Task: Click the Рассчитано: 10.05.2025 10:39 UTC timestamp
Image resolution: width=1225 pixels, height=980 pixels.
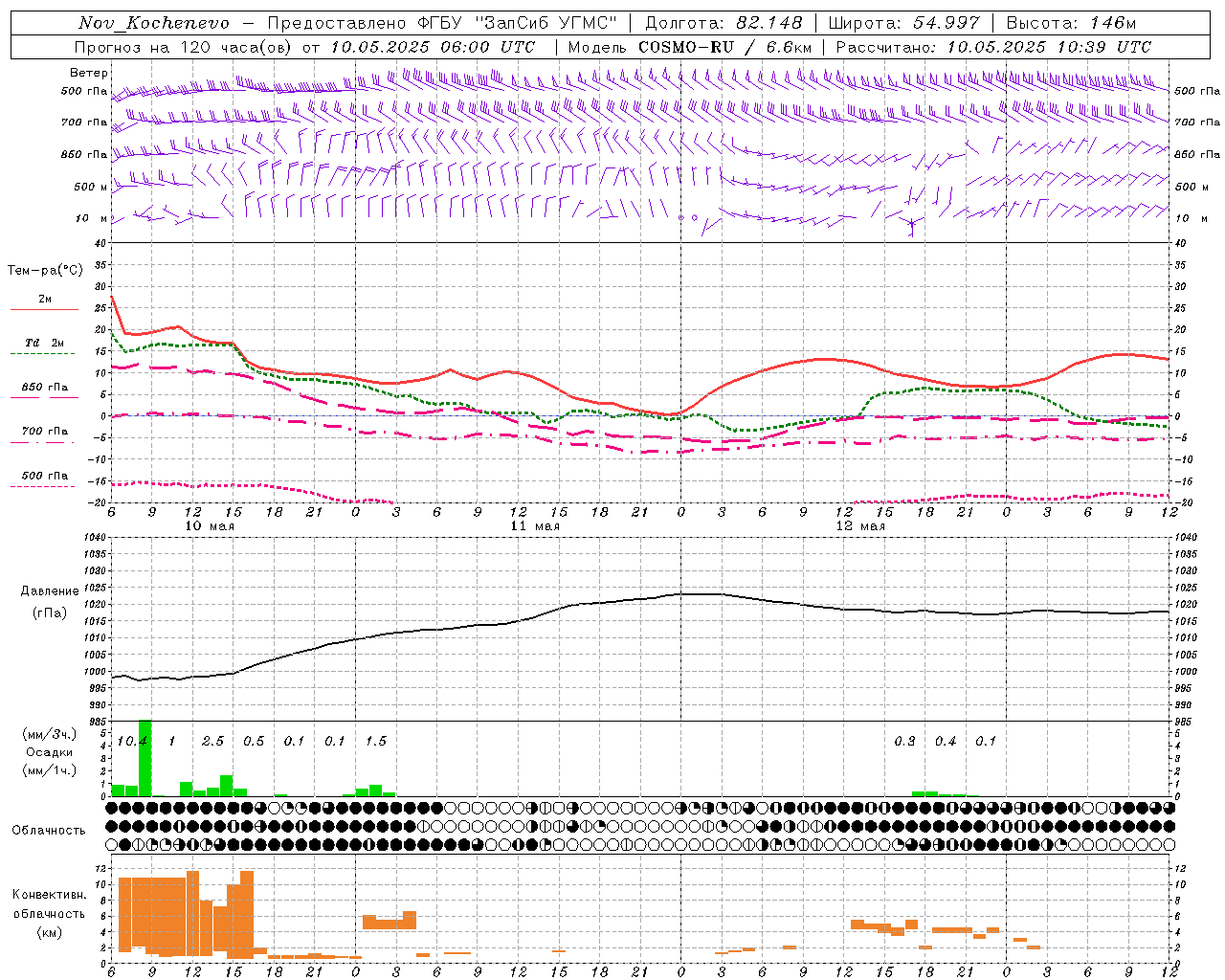Action: coord(993,47)
